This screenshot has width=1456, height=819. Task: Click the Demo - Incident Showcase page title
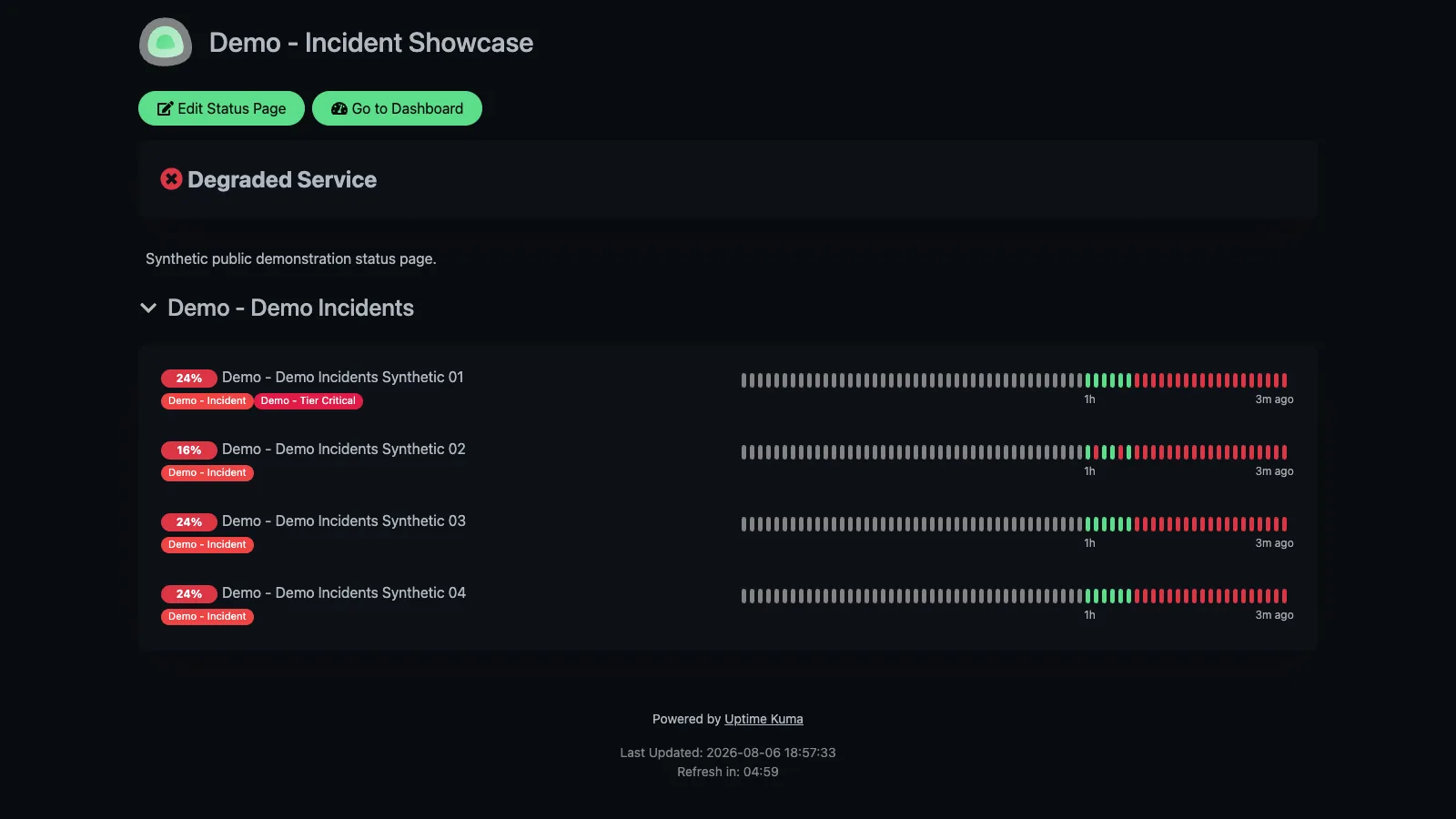371,43
